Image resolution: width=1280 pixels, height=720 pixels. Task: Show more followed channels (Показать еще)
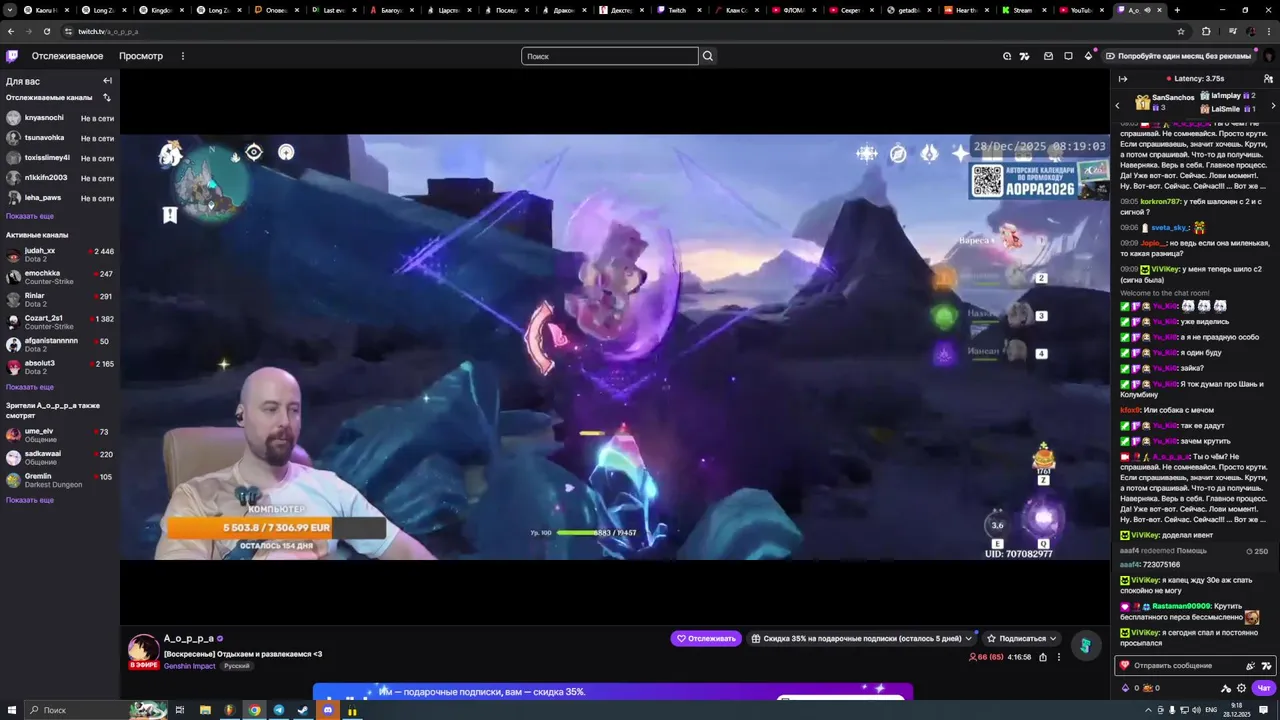click(x=30, y=216)
